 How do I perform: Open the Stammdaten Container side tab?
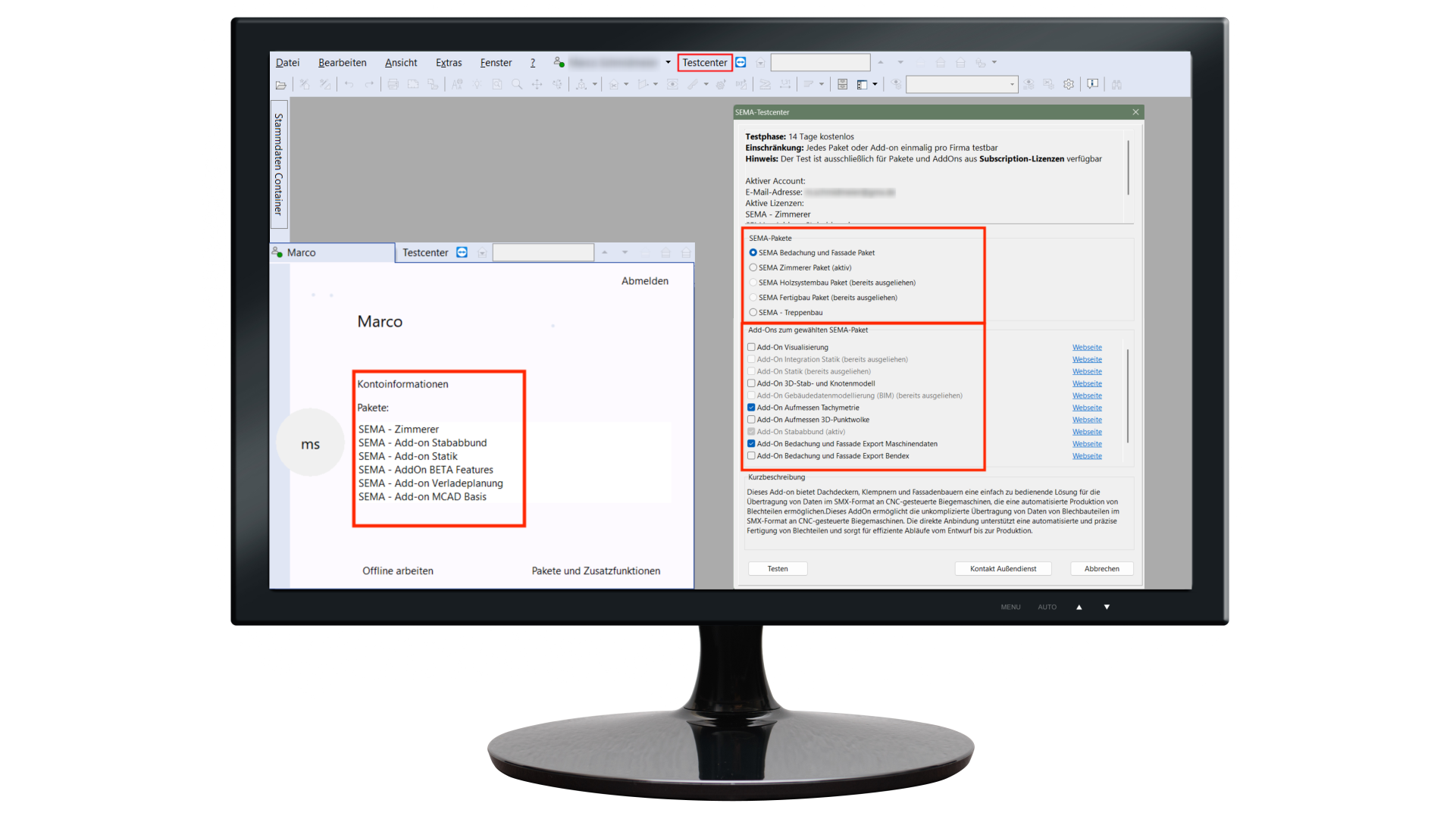[279, 164]
